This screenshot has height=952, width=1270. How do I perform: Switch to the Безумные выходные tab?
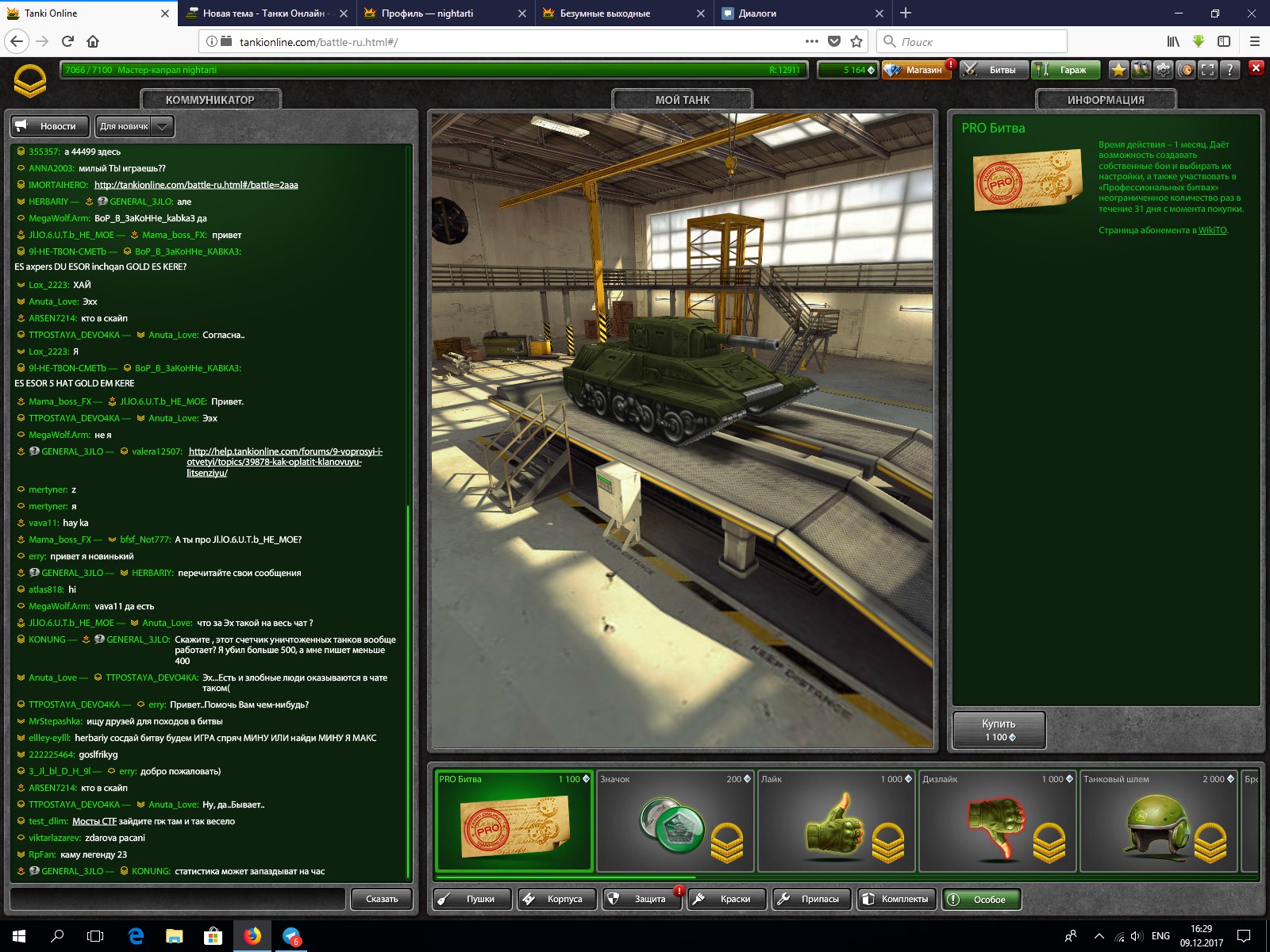pyautogui.click(x=625, y=13)
